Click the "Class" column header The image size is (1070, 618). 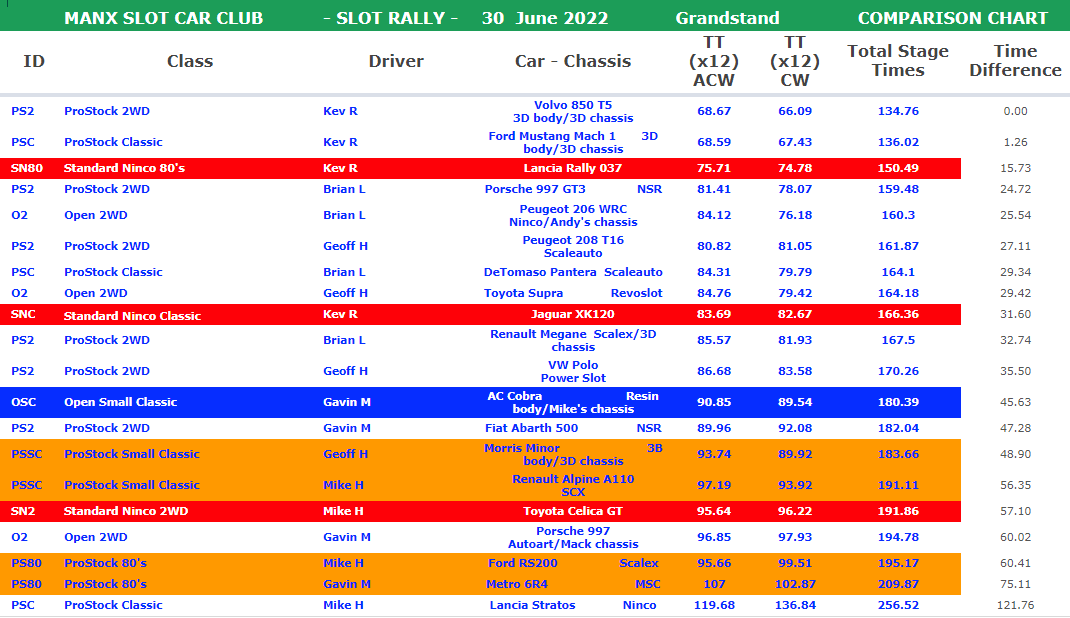click(x=190, y=61)
